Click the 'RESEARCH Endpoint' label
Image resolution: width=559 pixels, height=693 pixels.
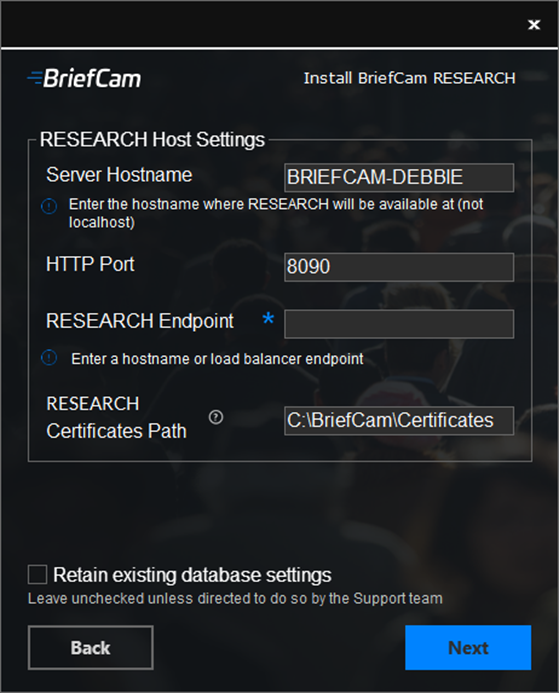pos(140,321)
